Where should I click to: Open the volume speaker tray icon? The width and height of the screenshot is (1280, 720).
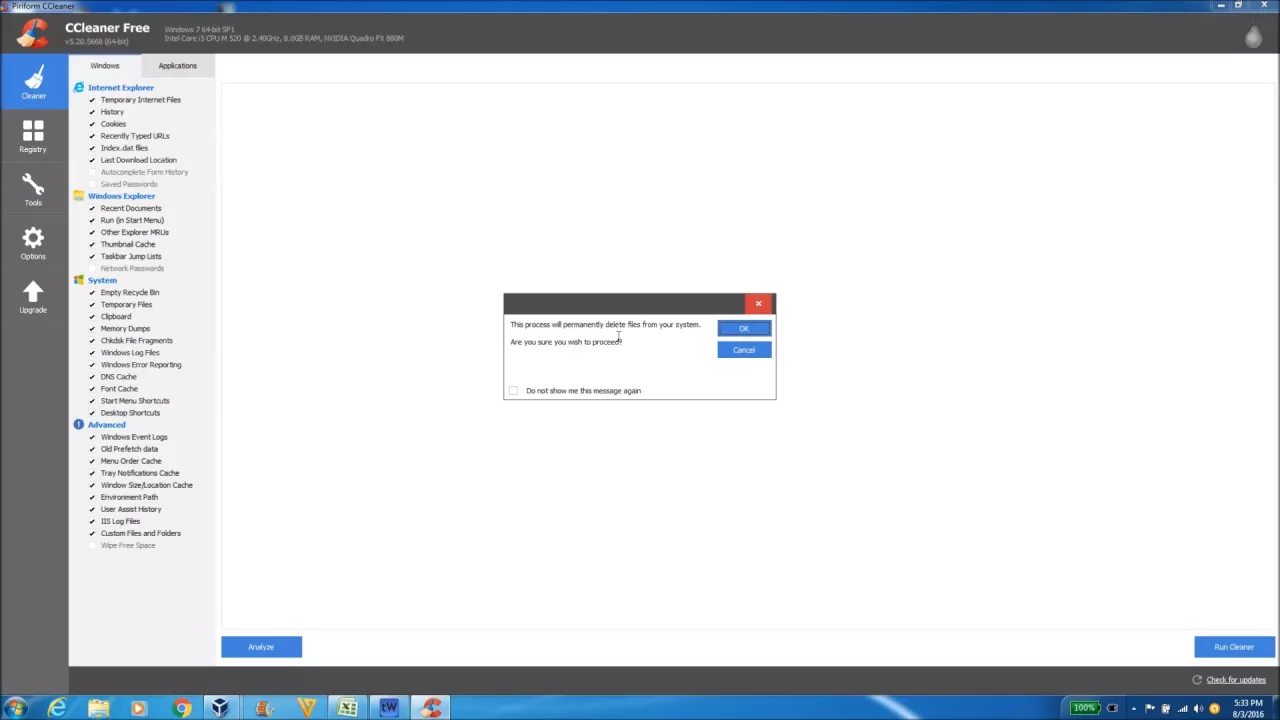coord(1198,709)
